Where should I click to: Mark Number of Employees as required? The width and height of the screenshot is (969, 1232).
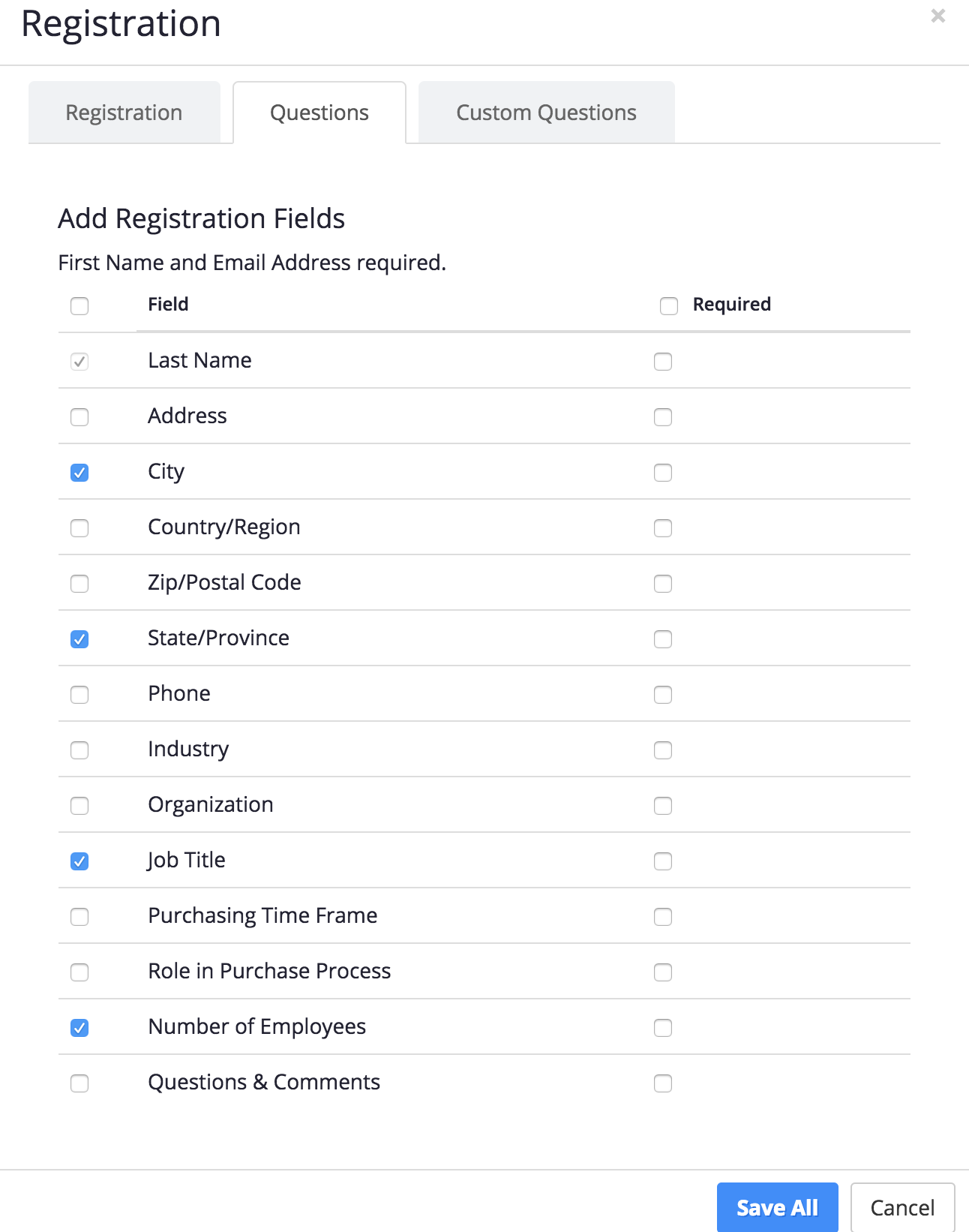point(662,1028)
